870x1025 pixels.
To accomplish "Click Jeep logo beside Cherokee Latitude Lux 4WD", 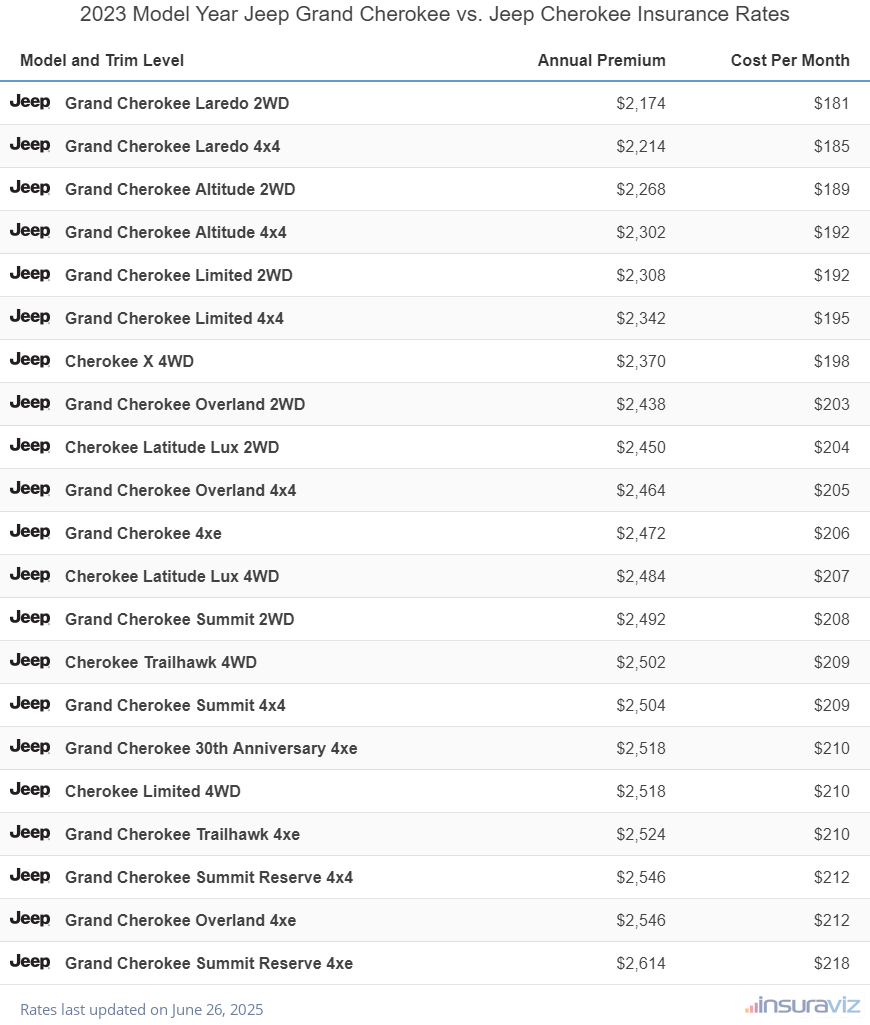I will pos(30,575).
